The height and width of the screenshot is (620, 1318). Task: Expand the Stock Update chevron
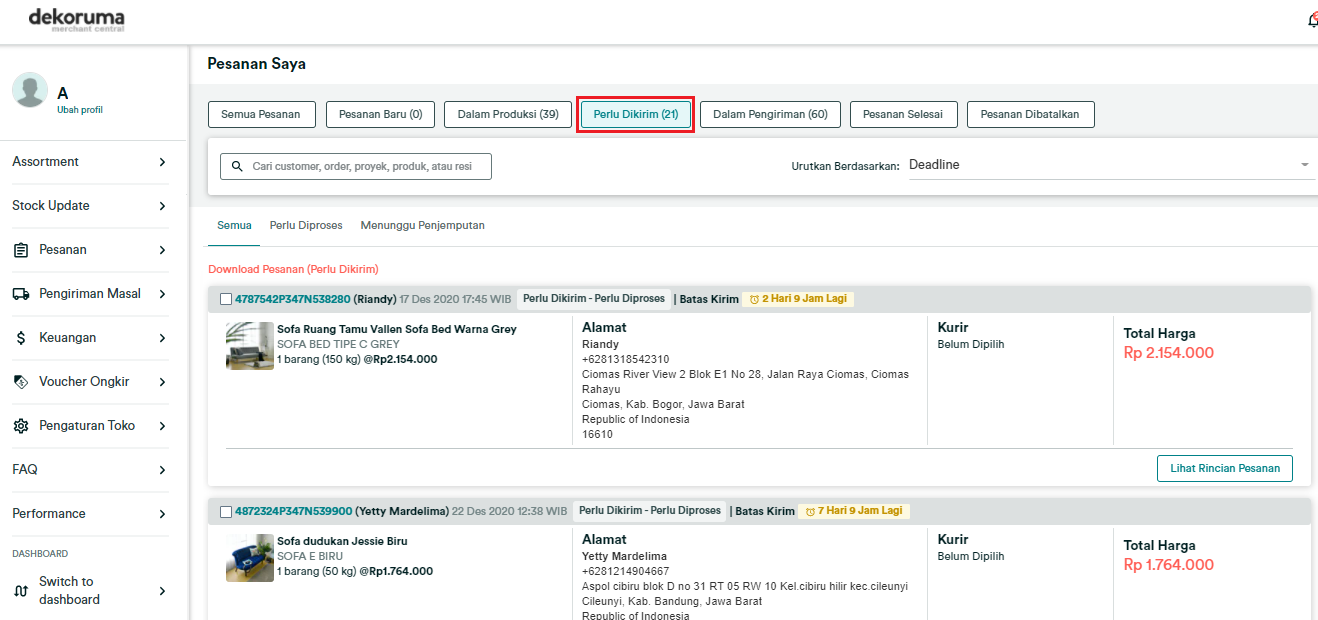[162, 206]
